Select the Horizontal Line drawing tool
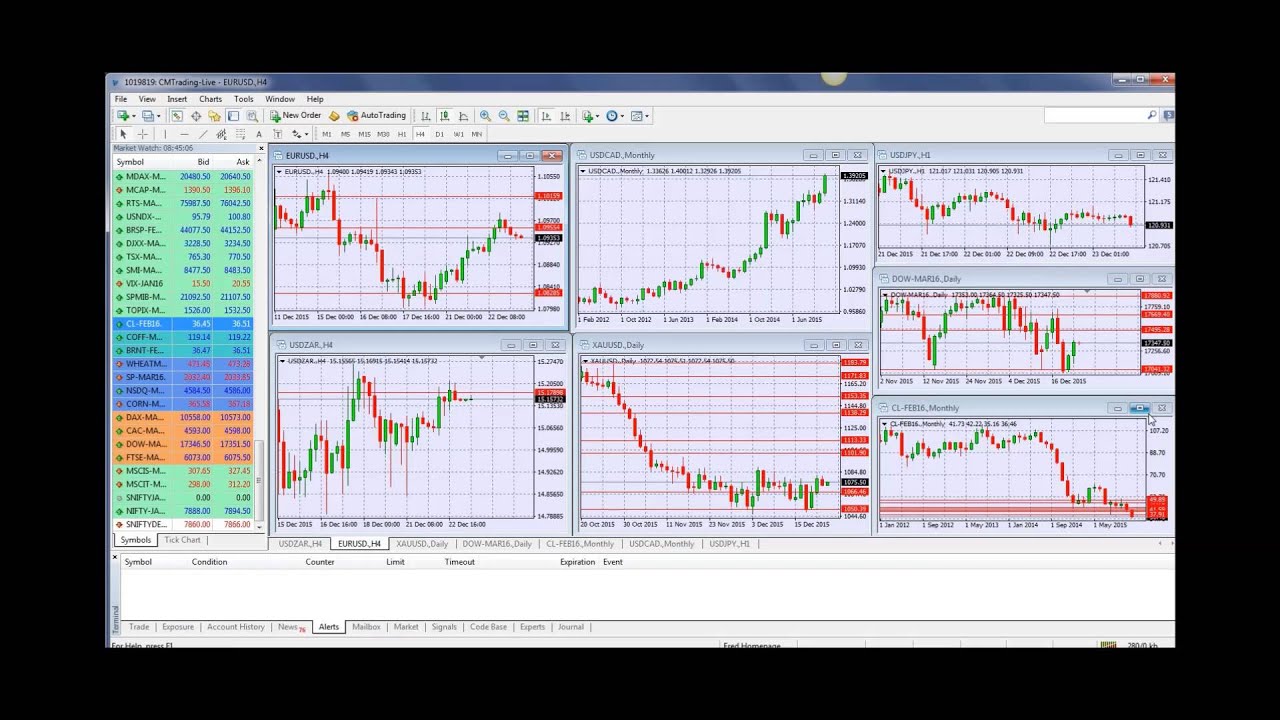Screen dimensions: 1280x720 [184, 134]
